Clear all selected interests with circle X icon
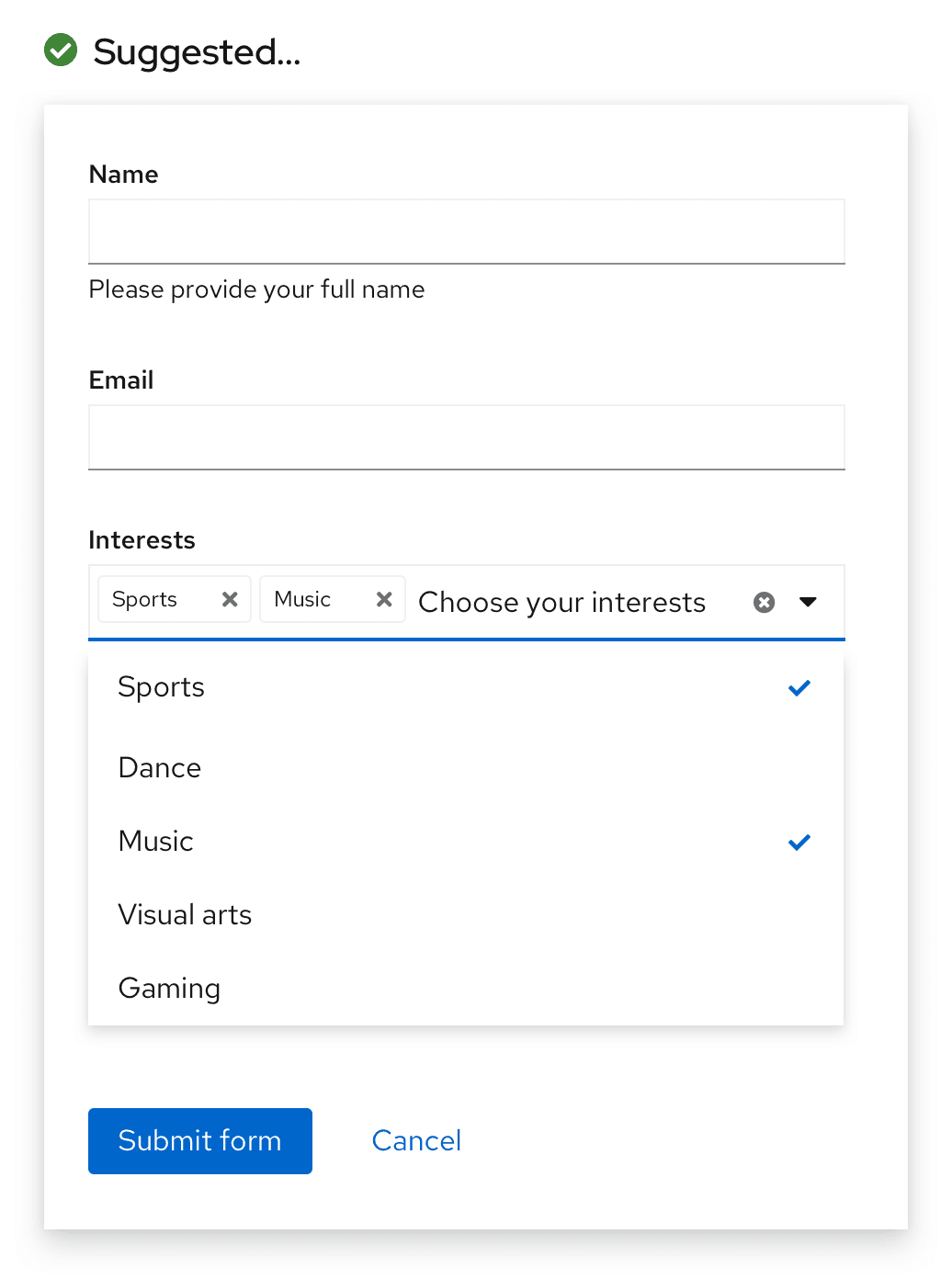952x1279 pixels. pyautogui.click(x=764, y=602)
